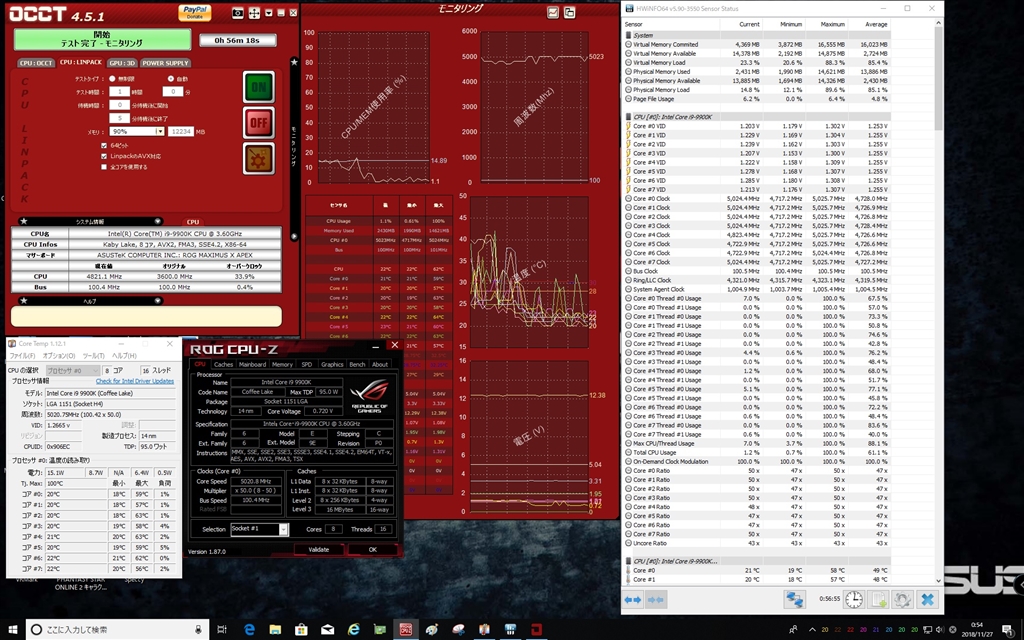Click Check for Intel Driver Updates link
The image size is (1024, 640).
[134, 381]
